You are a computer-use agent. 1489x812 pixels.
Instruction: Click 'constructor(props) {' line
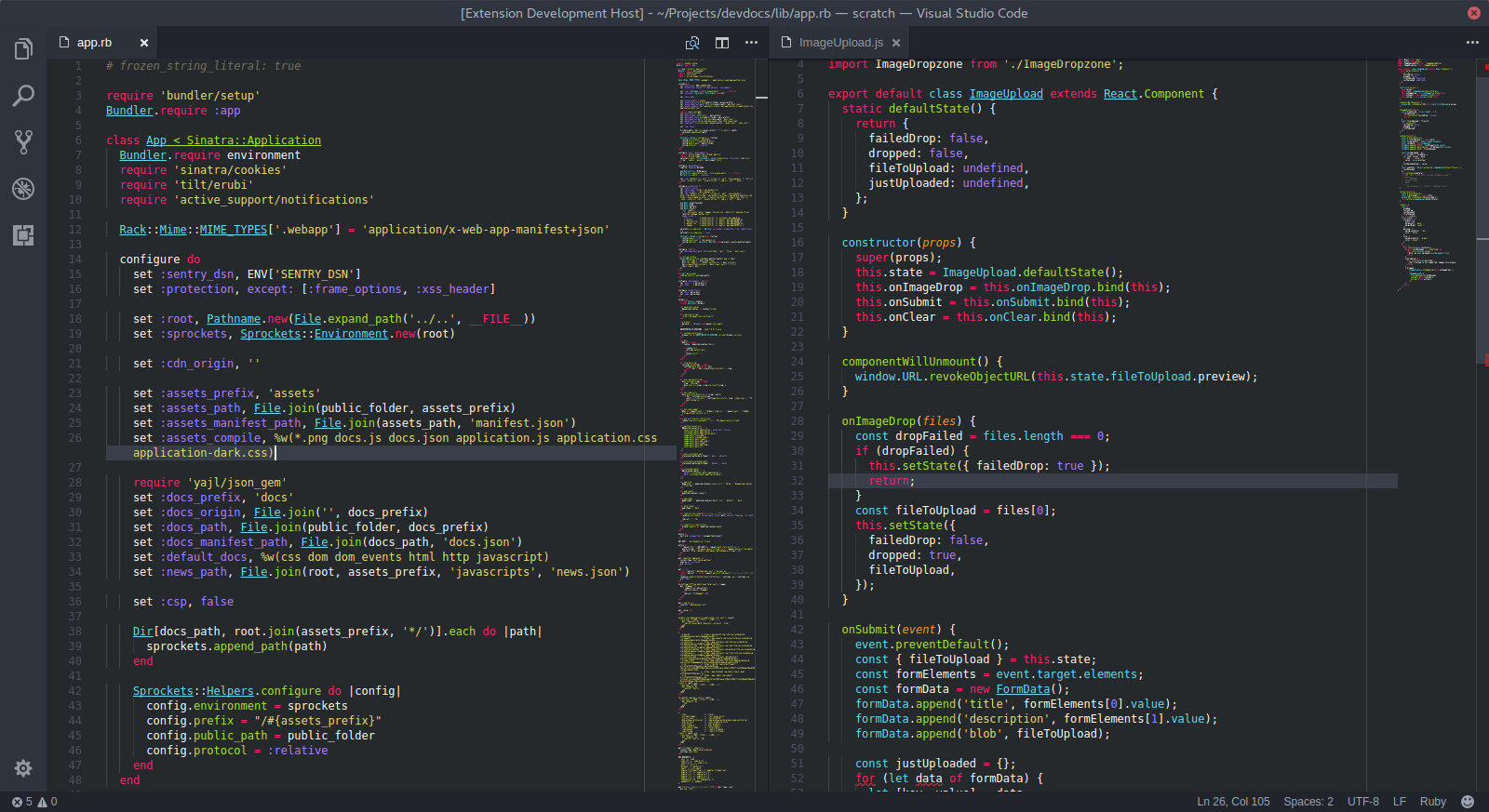[909, 243]
